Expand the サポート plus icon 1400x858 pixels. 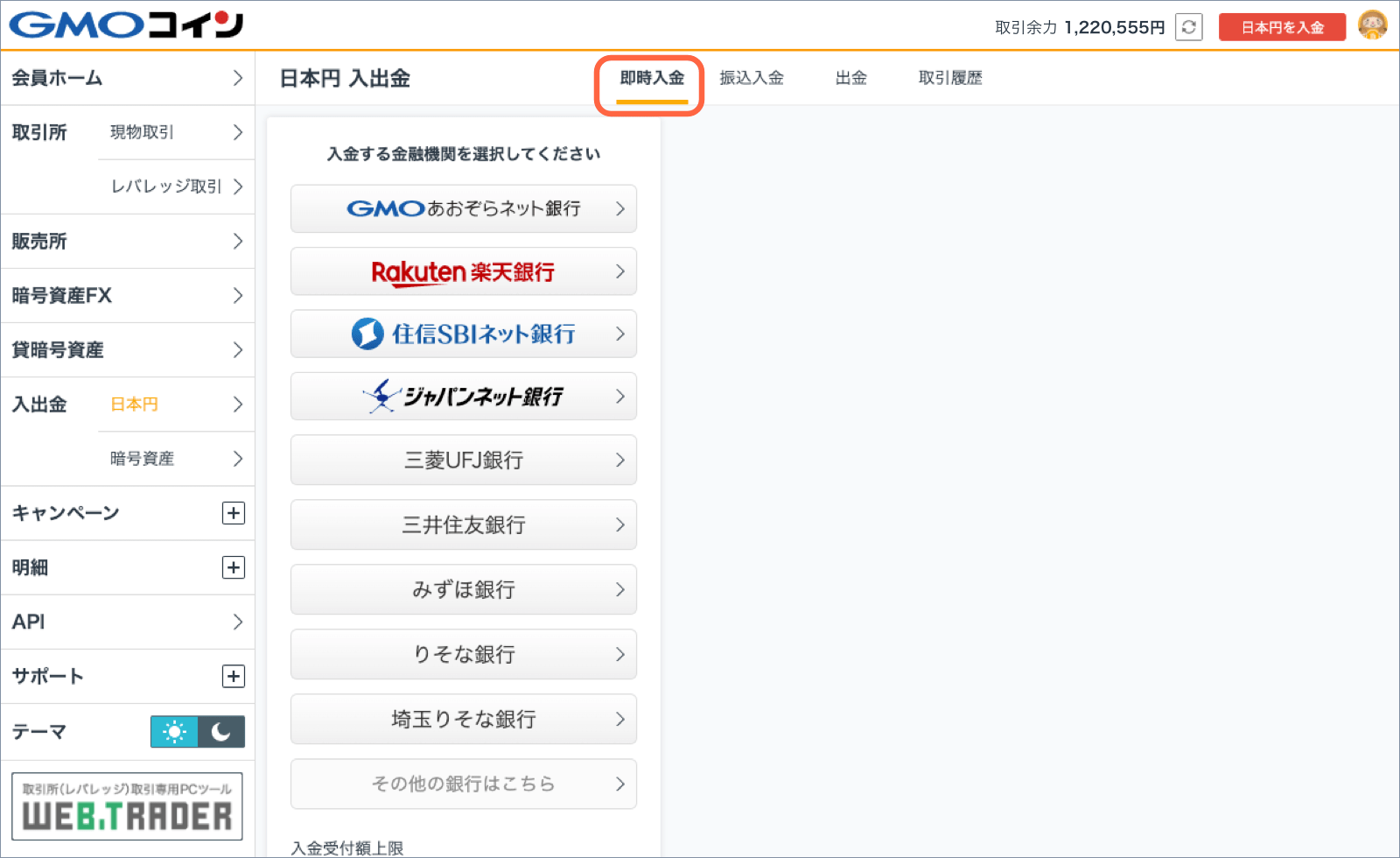[234, 676]
